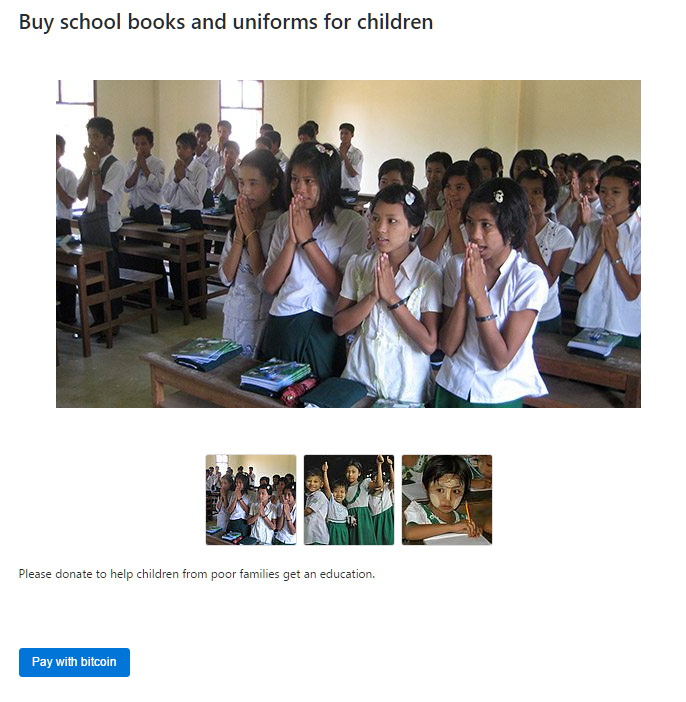
Task: Click the large classroom photo in the carousel
Action: 348,244
